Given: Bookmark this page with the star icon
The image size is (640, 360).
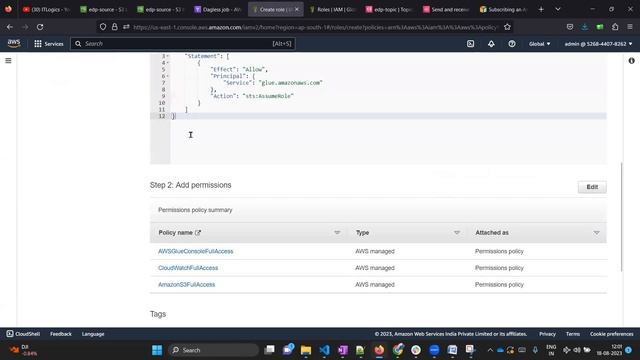Looking at the screenshot, I should tap(507, 27).
